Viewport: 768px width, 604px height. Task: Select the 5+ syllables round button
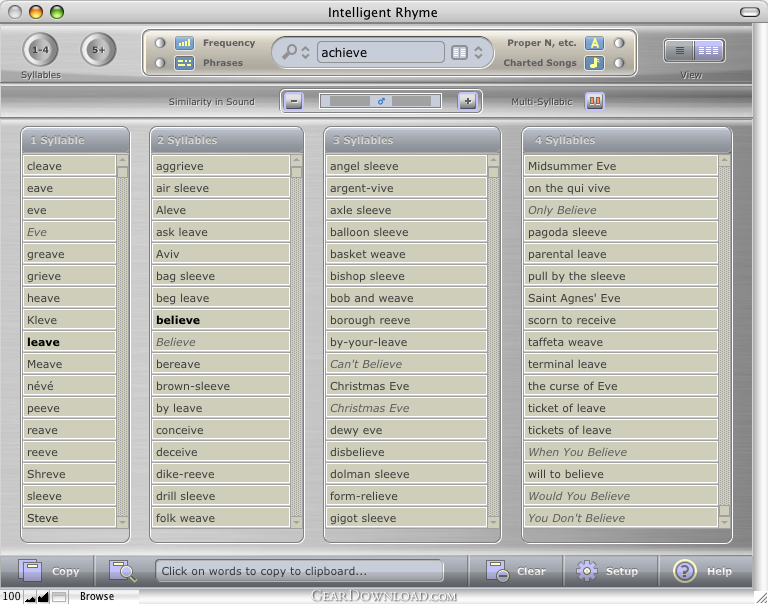click(x=98, y=49)
